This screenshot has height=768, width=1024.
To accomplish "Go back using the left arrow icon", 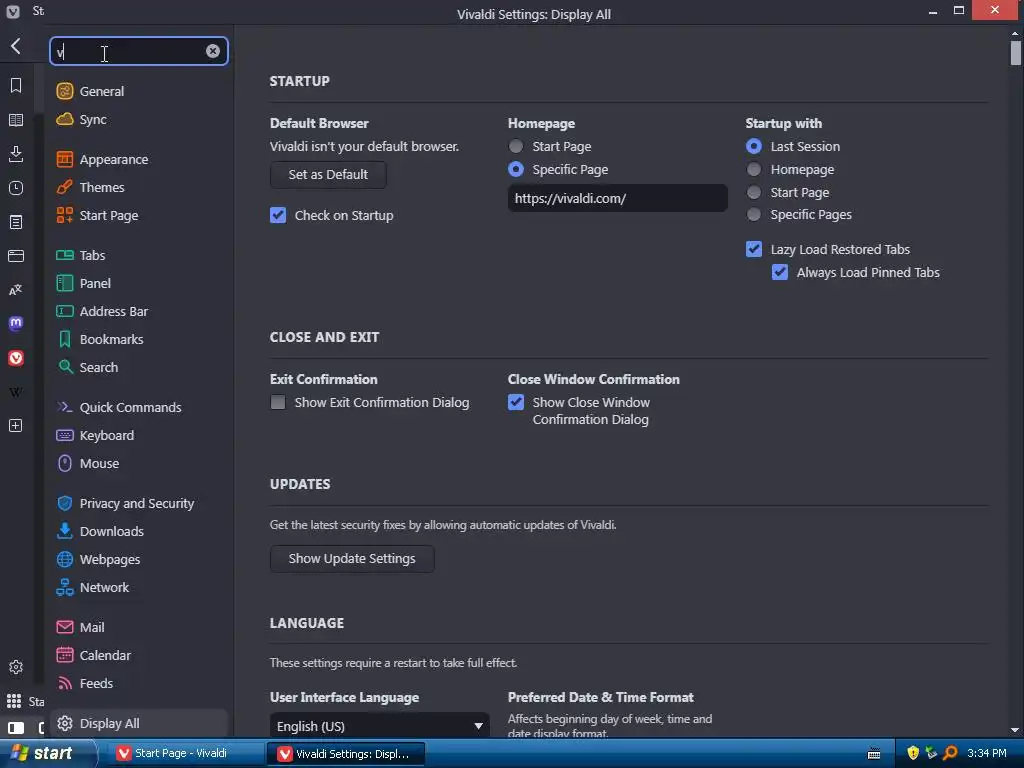I will (x=16, y=46).
